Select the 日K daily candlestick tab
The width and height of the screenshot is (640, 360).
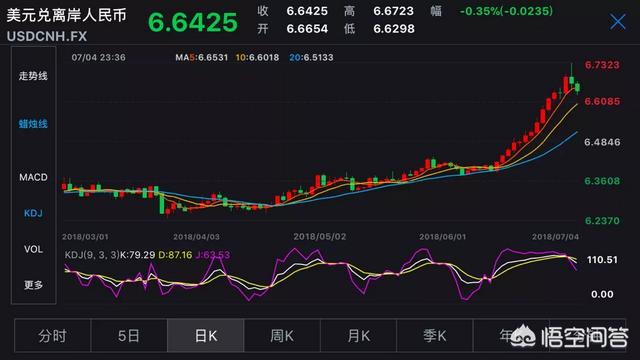(x=206, y=336)
